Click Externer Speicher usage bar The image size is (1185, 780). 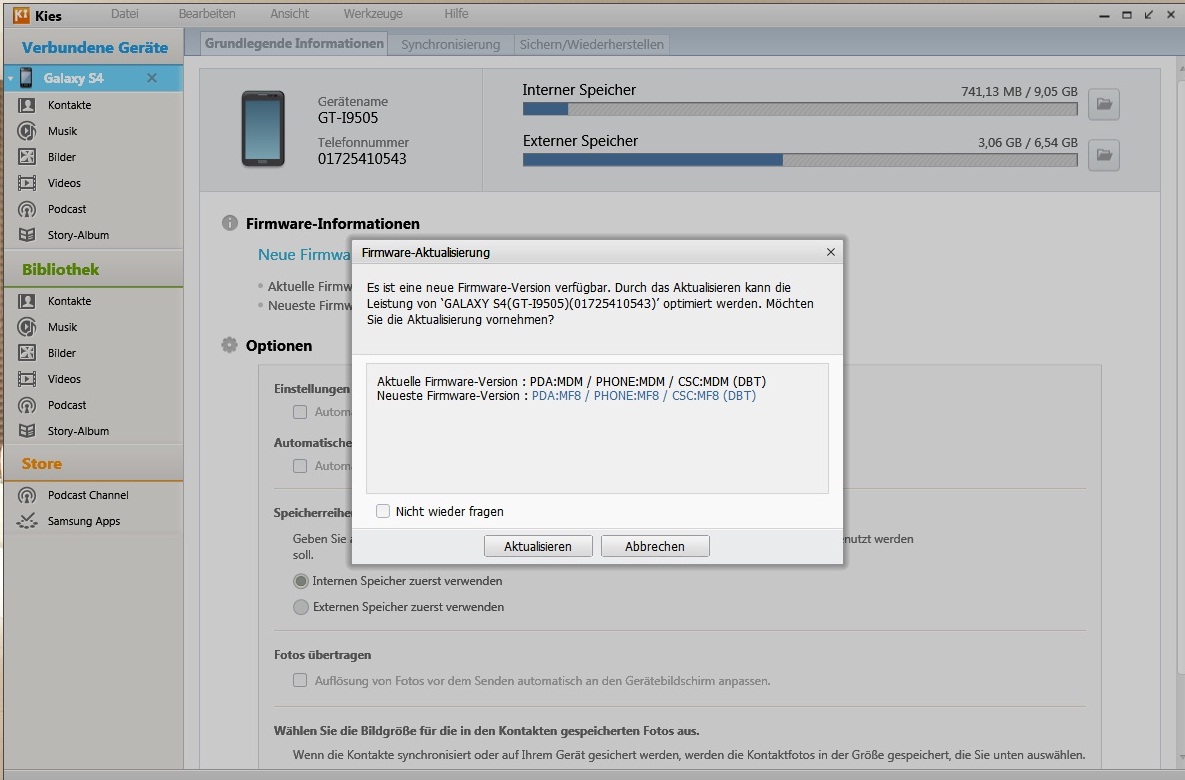[x=800, y=160]
